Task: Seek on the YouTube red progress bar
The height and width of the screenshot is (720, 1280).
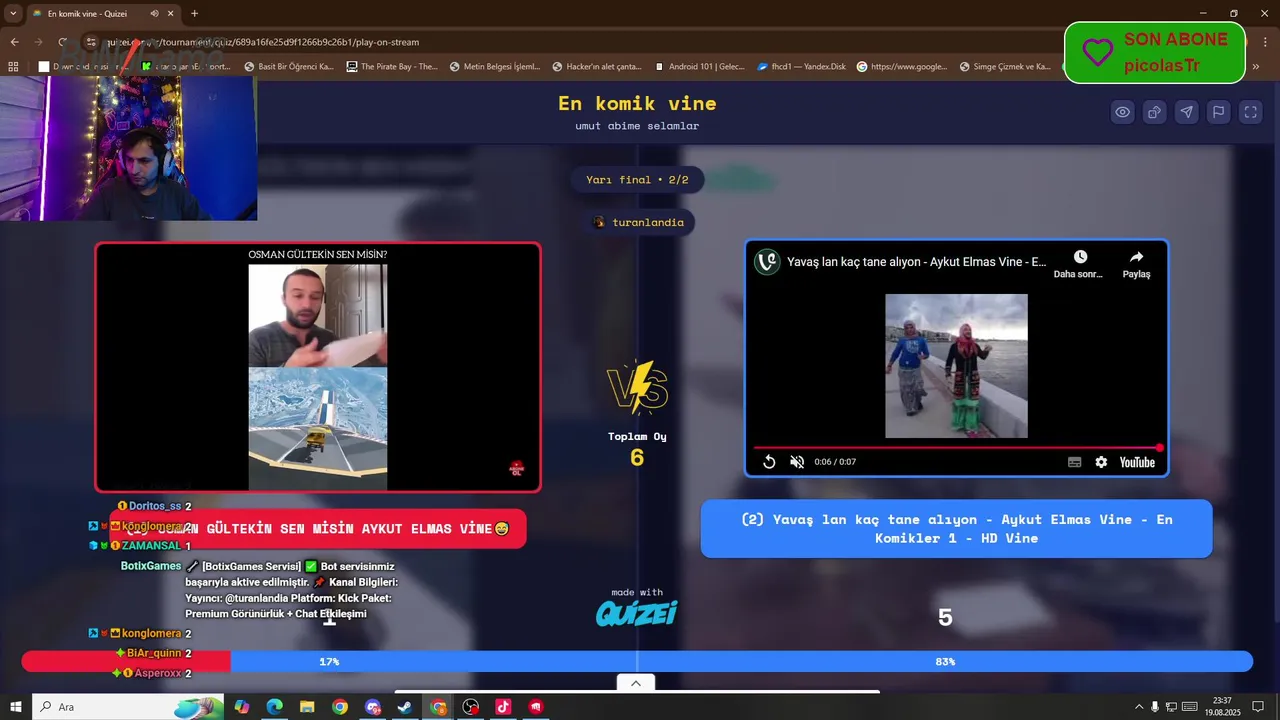Action: [x=957, y=447]
